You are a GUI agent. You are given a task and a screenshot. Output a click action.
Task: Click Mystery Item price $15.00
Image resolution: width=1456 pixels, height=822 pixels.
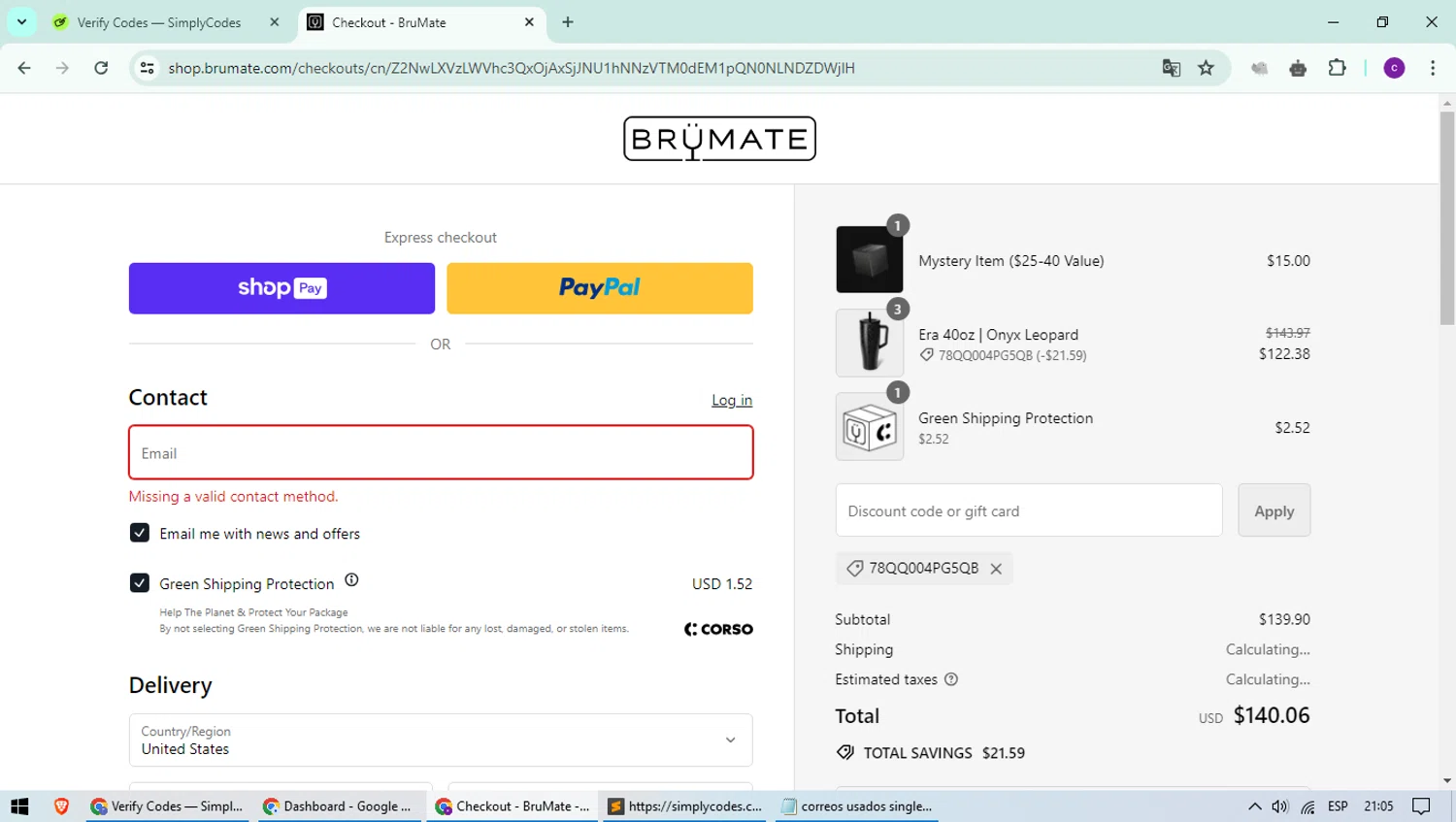click(1288, 261)
